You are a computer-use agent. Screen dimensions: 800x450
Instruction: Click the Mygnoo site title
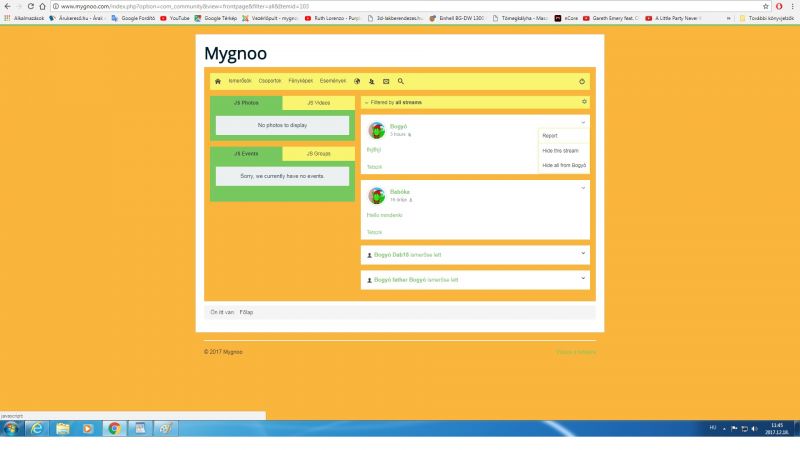[235, 53]
